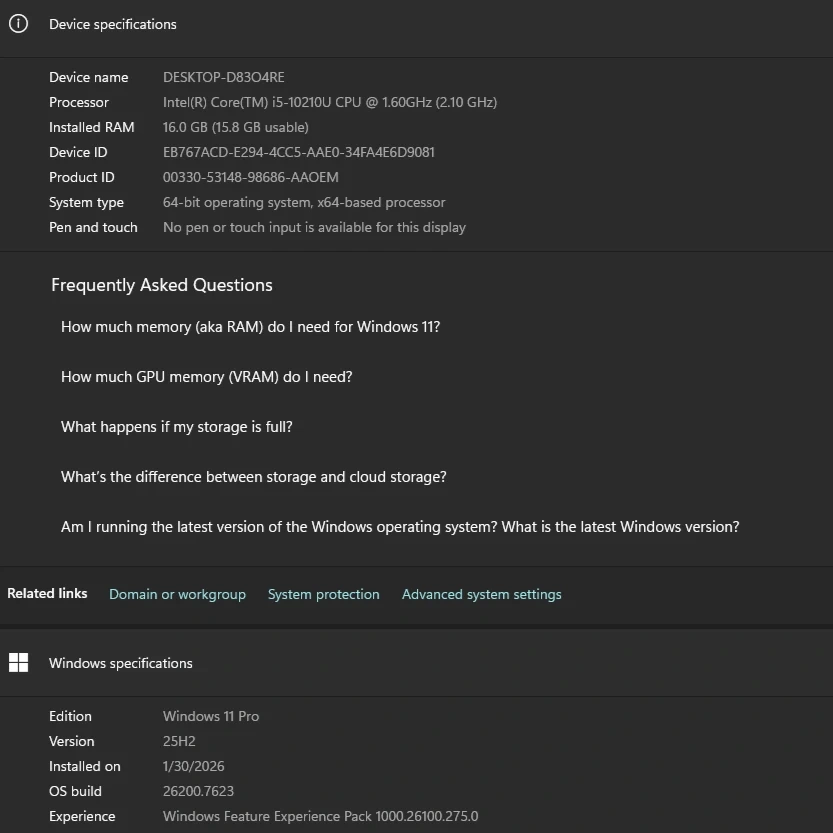Click the Intel Core i5-10210U processor text
The width and height of the screenshot is (833, 833).
pyautogui.click(x=329, y=102)
